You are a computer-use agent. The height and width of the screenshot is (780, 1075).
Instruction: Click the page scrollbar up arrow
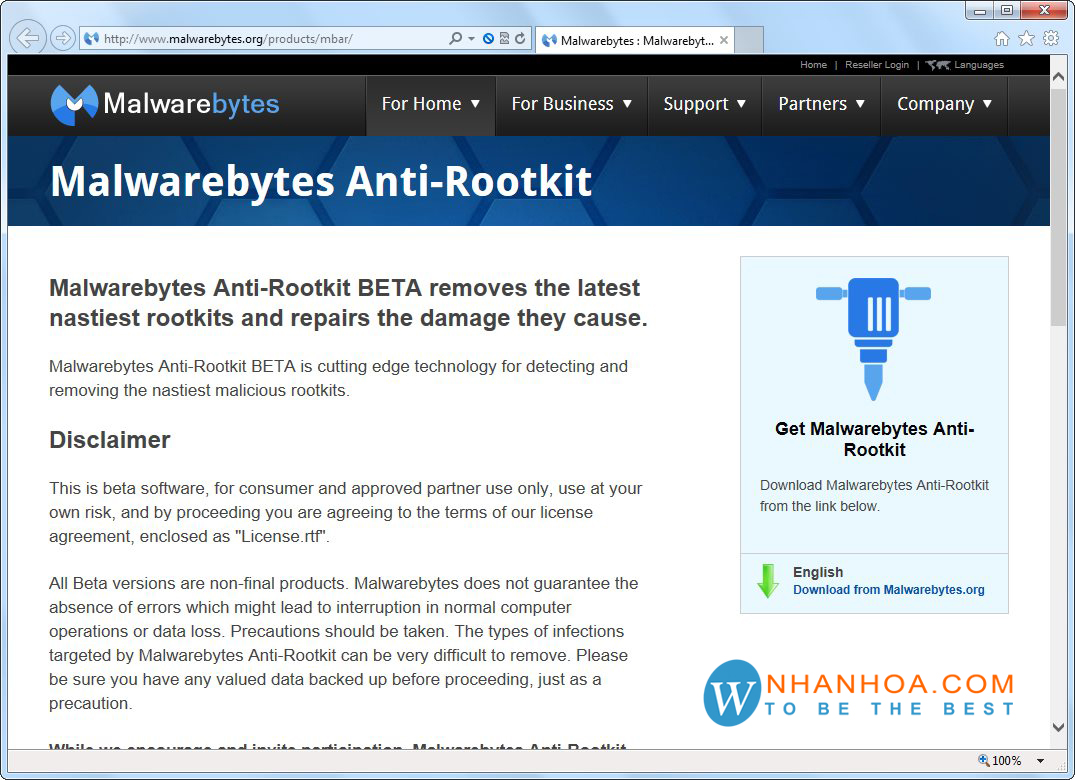[1059, 77]
